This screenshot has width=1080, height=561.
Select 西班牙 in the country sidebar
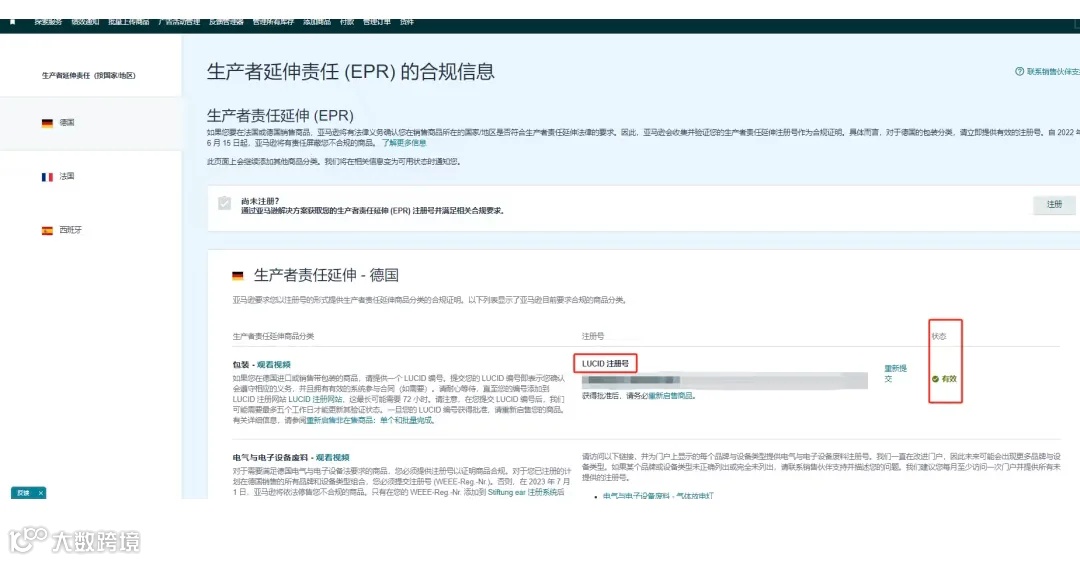70,230
